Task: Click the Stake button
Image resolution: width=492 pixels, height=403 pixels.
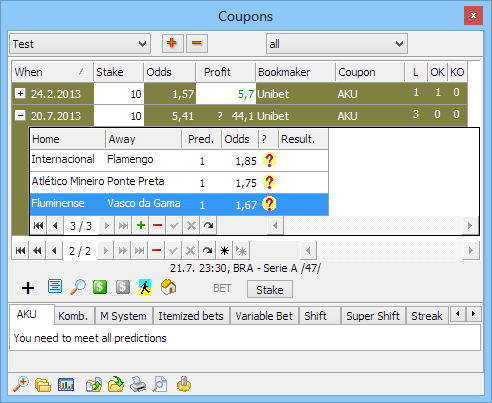Action: tap(270, 289)
